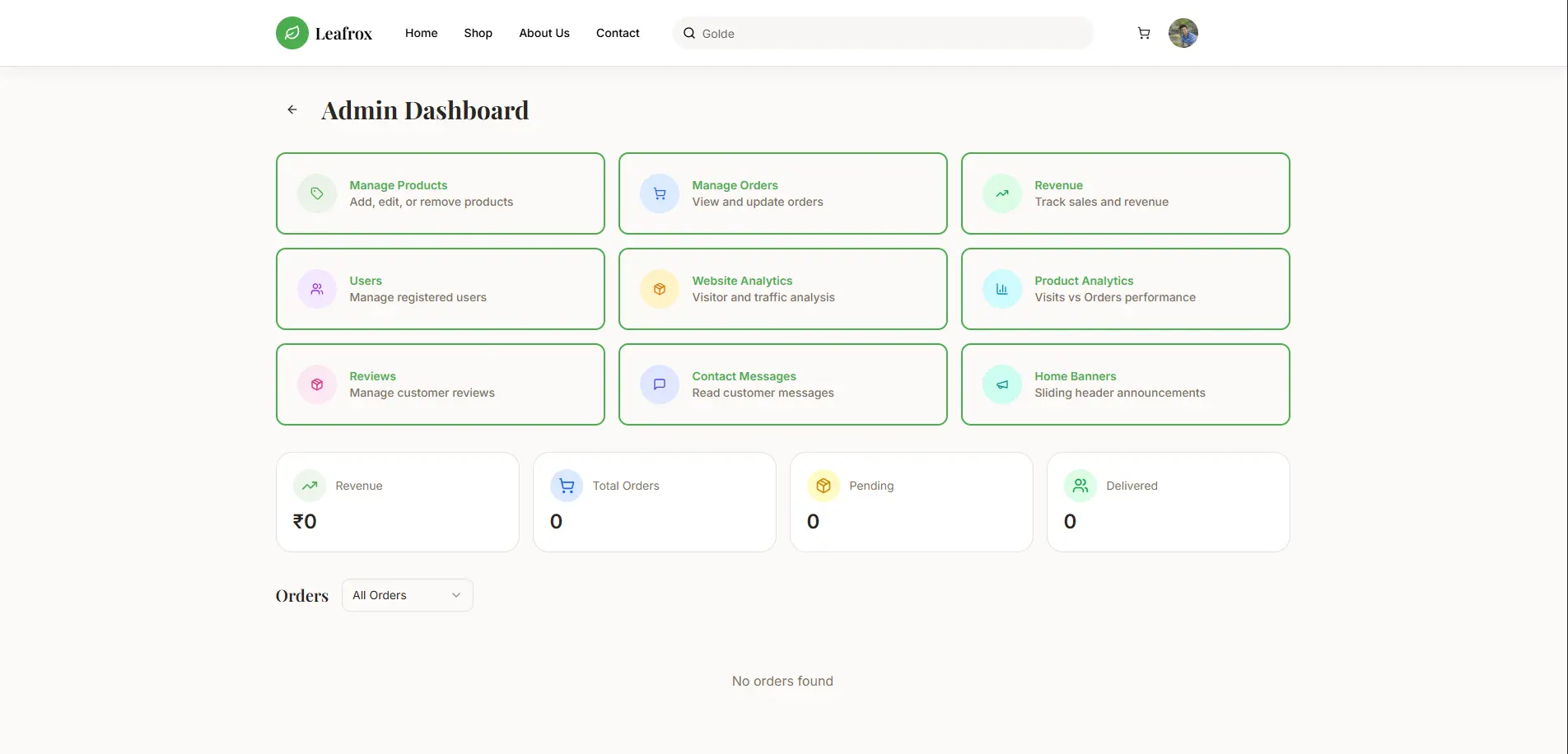1568x754 pixels.
Task: Click the Admin Dashboard heading
Action: 425,110
